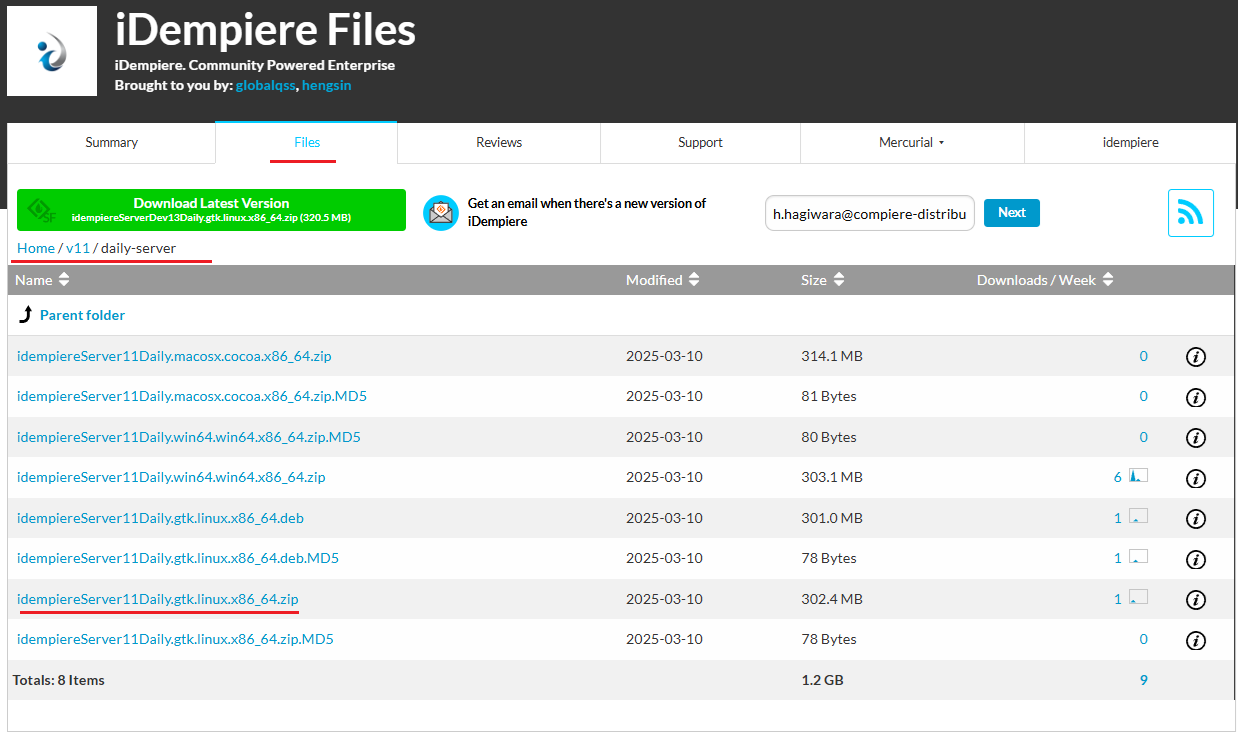
Task: Click the Next button for email signup
Action: [1011, 212]
